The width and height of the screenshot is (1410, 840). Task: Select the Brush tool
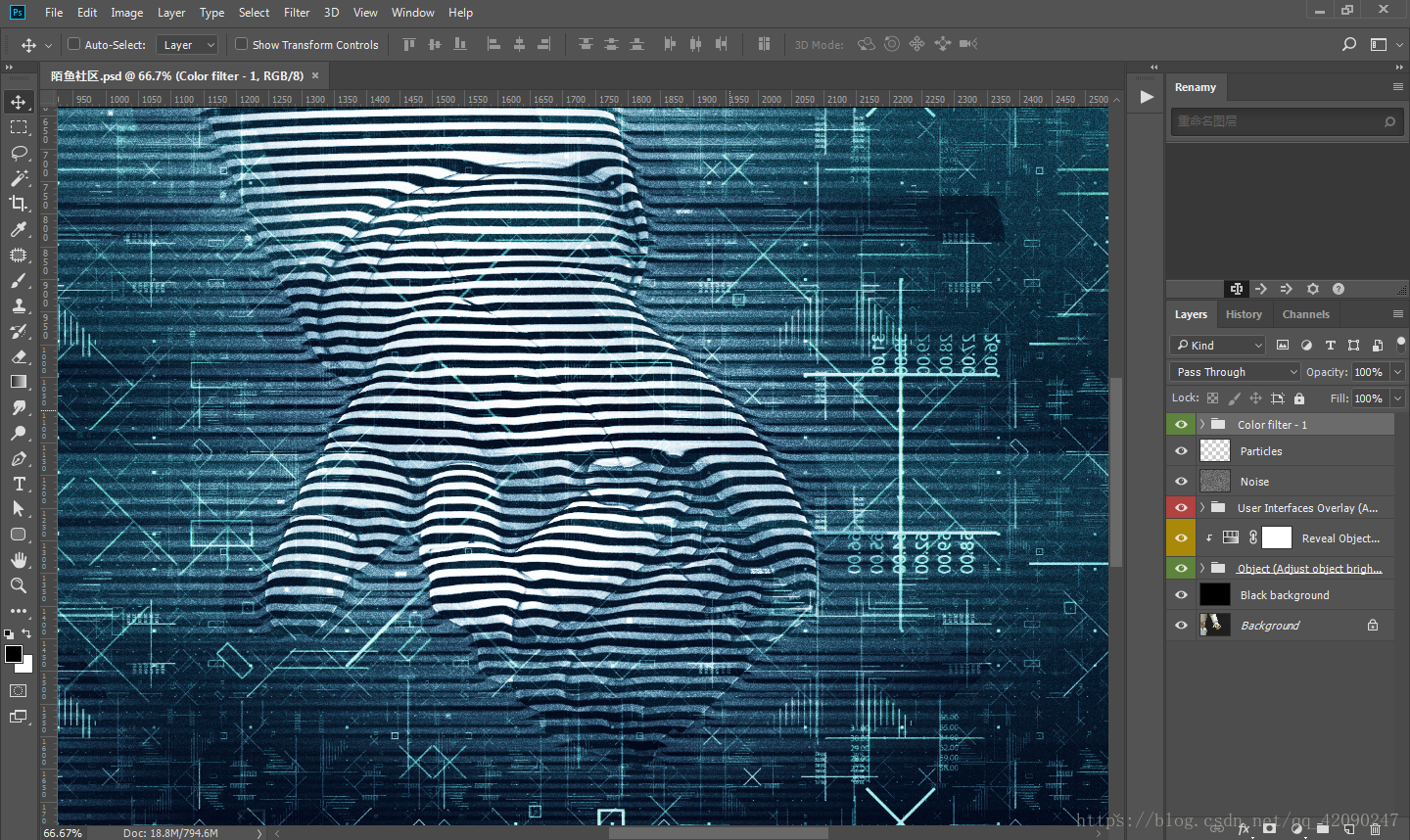coord(19,280)
